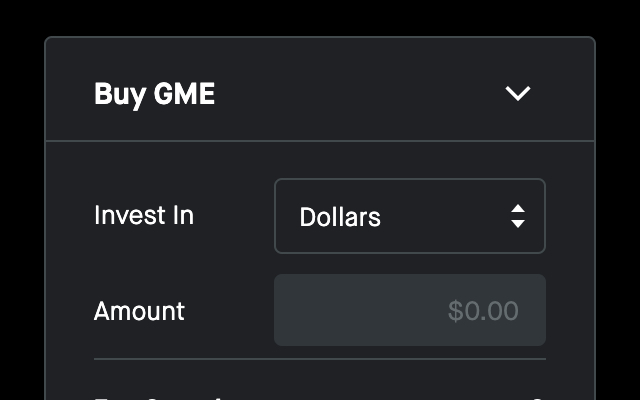The image size is (640, 400).
Task: Click the white downward chevron at top right
Action: [518, 93]
